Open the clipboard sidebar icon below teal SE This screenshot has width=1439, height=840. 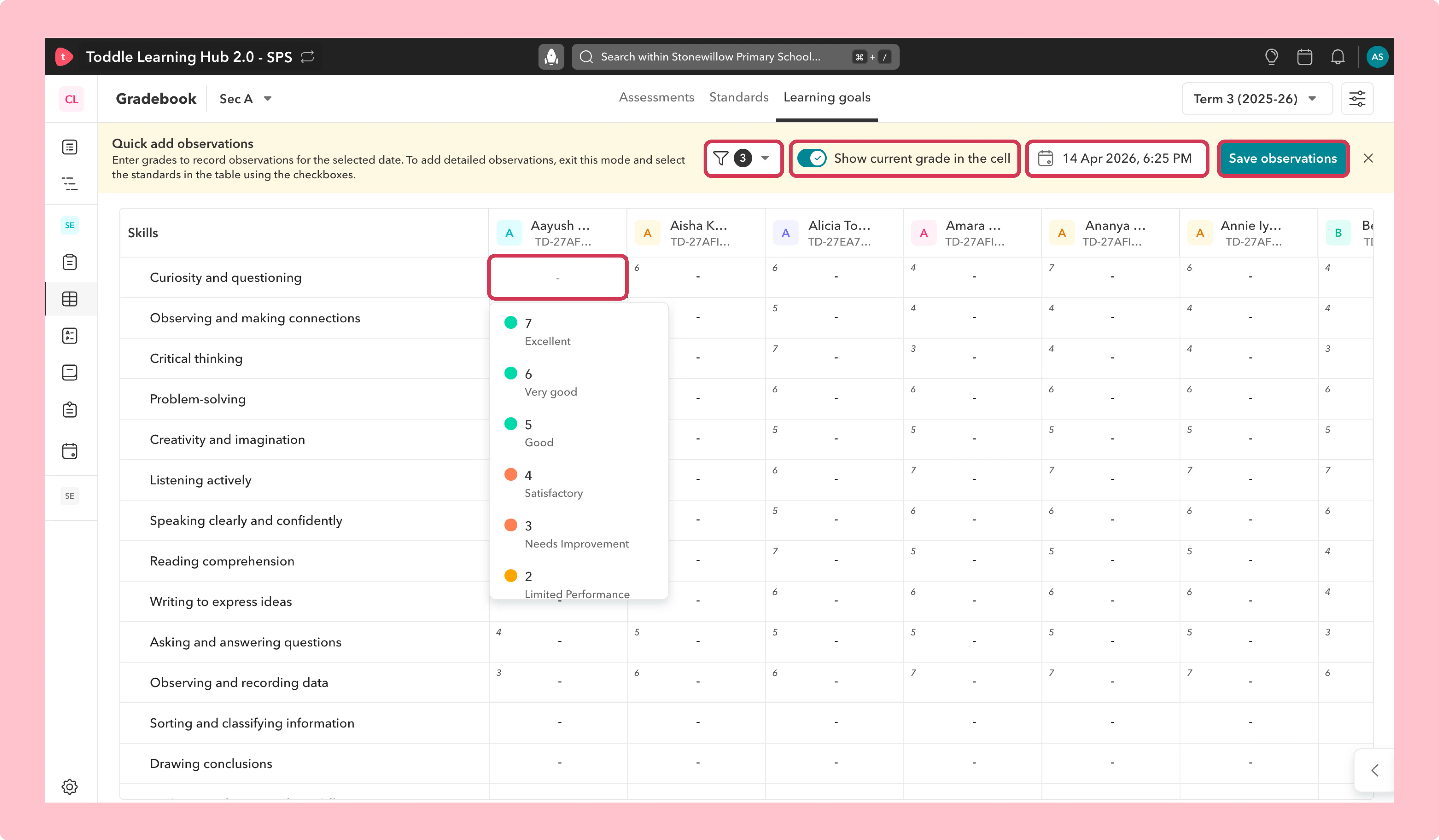[70, 262]
